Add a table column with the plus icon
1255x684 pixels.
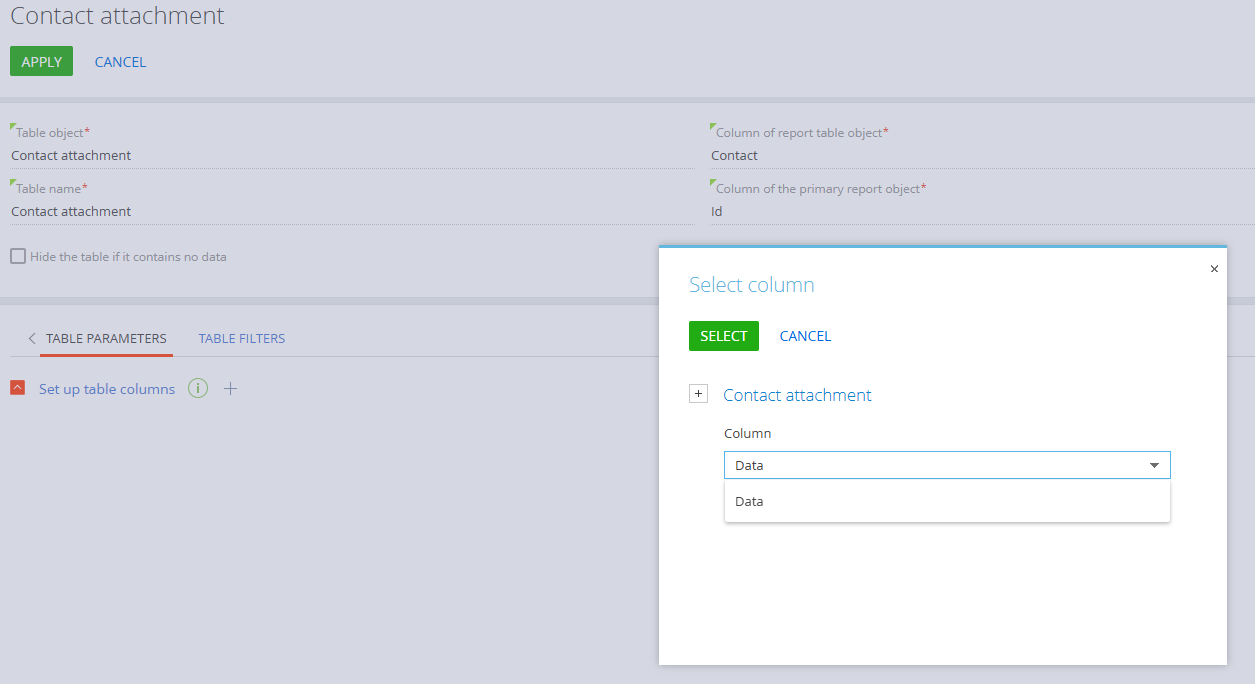pos(230,388)
